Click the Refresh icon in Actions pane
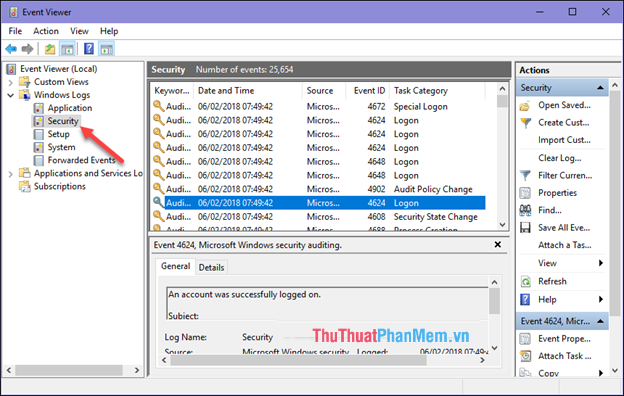 pos(525,281)
